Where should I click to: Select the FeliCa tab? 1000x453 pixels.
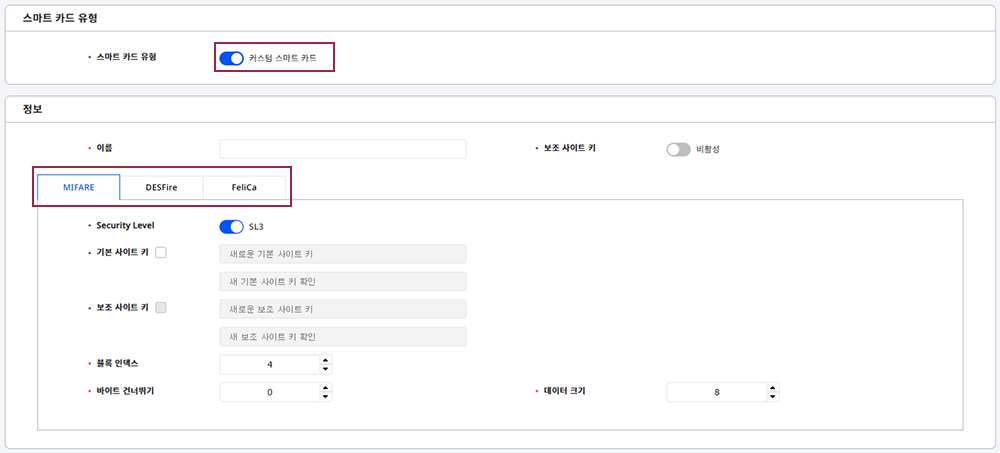(244, 187)
